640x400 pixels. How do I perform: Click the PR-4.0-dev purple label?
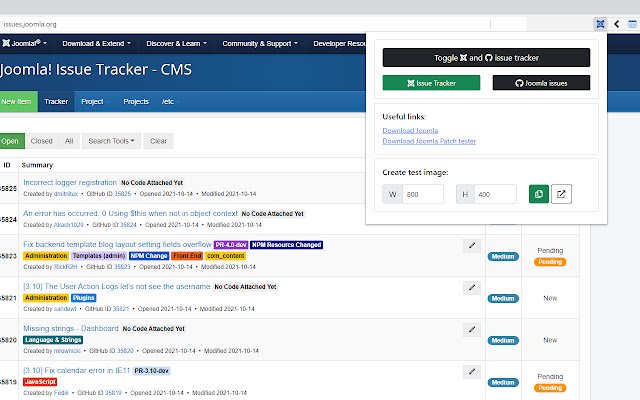(x=231, y=244)
